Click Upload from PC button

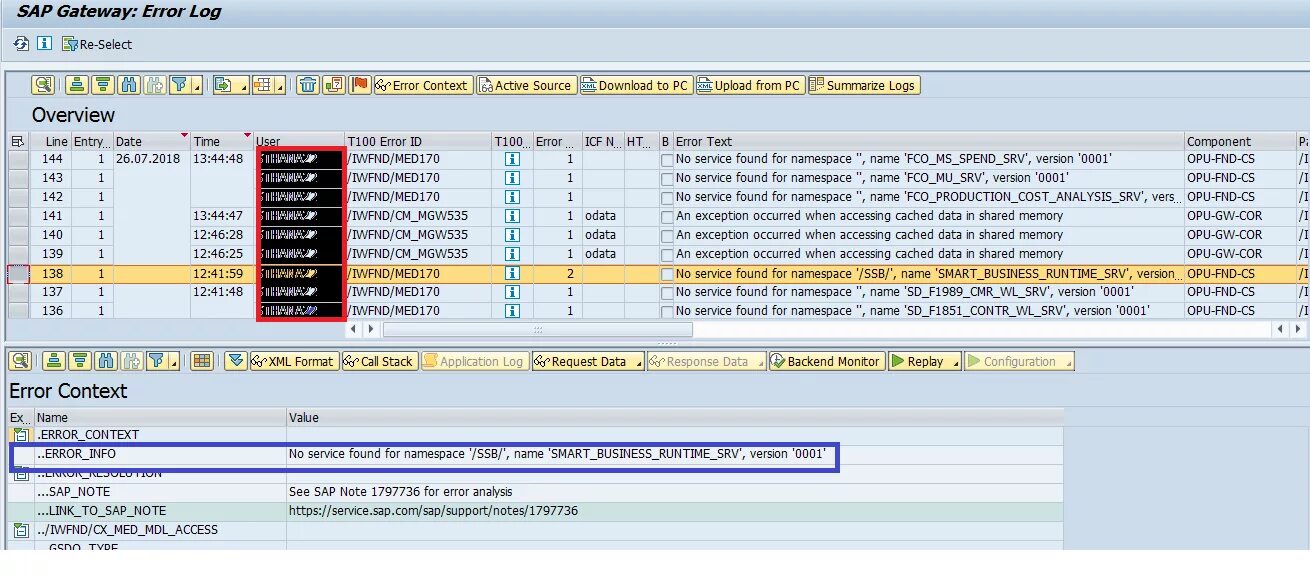[750, 85]
